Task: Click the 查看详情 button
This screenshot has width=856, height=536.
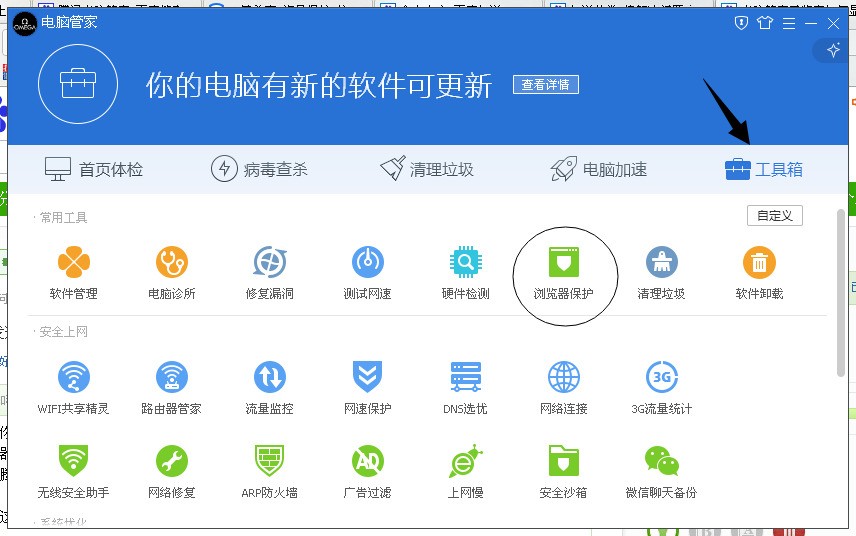Action: (545, 85)
